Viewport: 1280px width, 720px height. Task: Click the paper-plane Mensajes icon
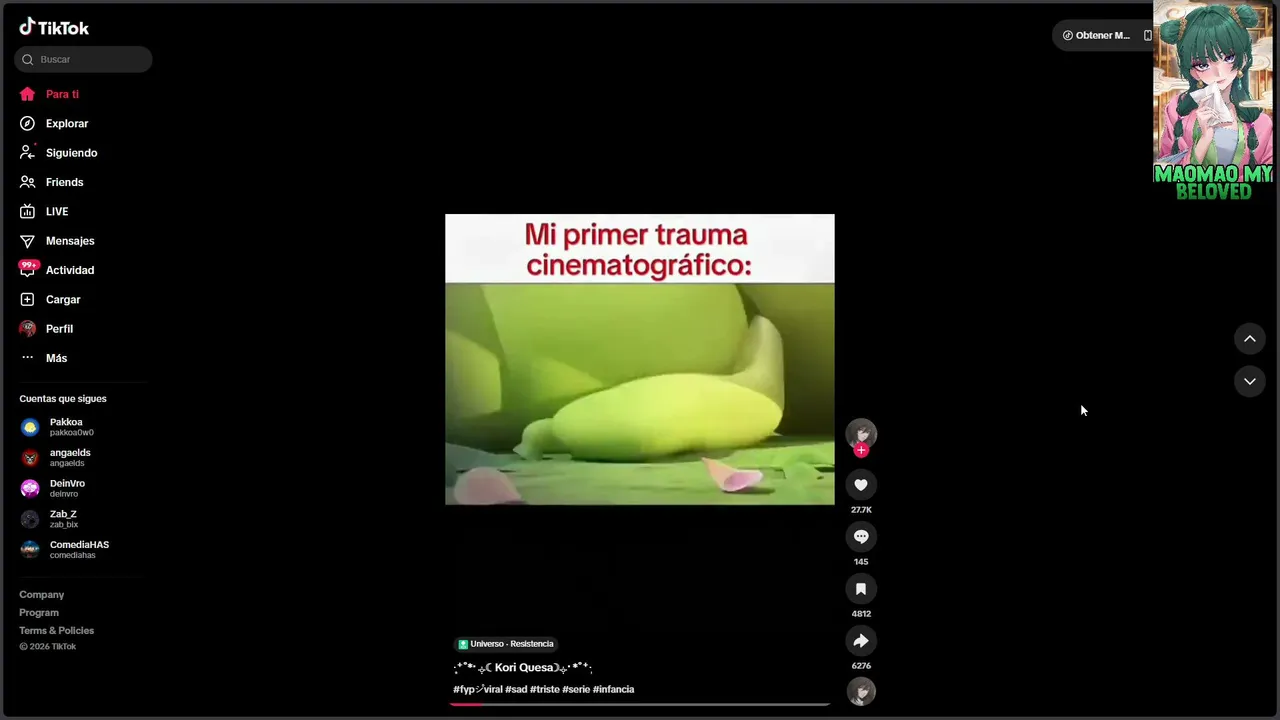27,241
